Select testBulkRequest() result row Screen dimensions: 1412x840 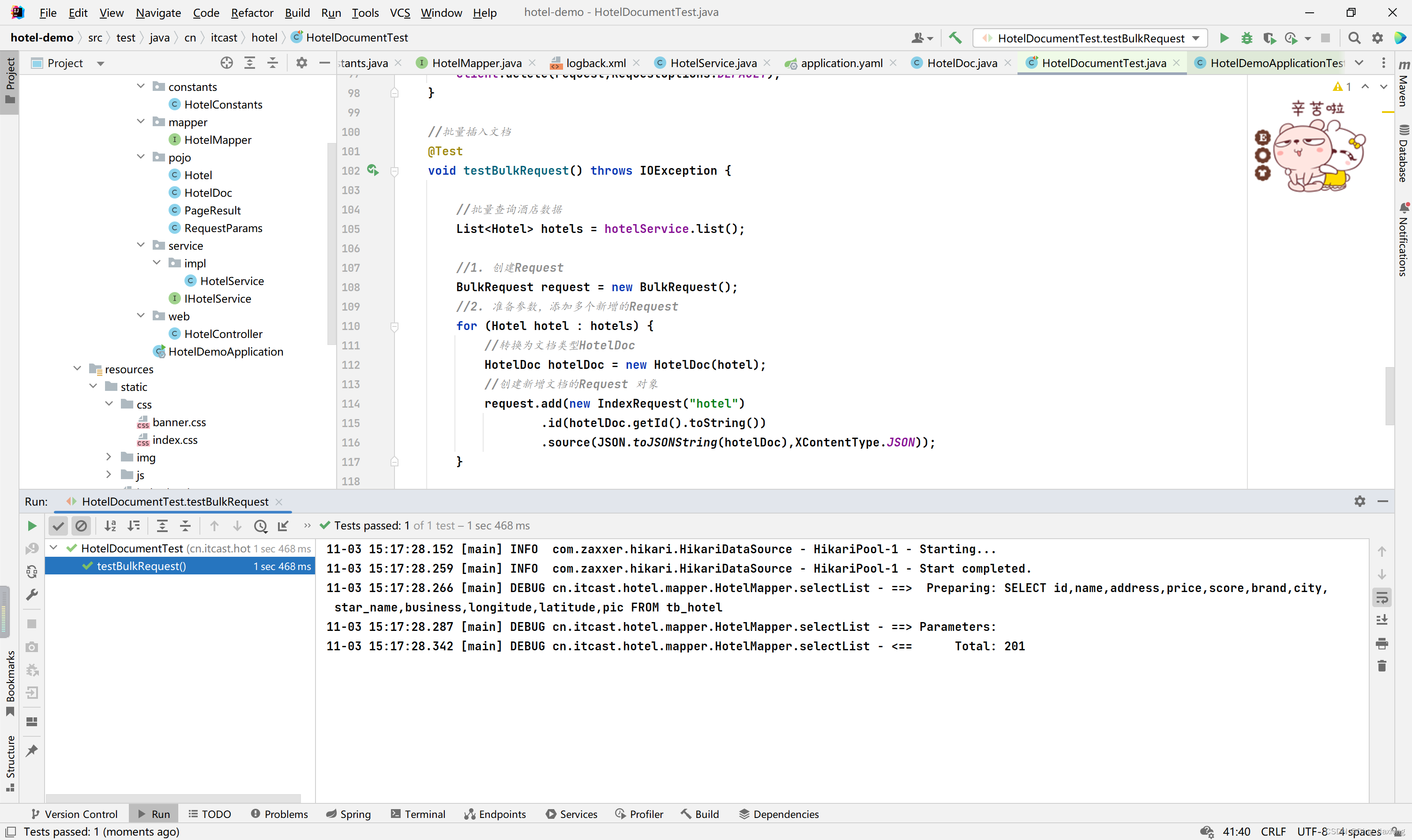180,566
